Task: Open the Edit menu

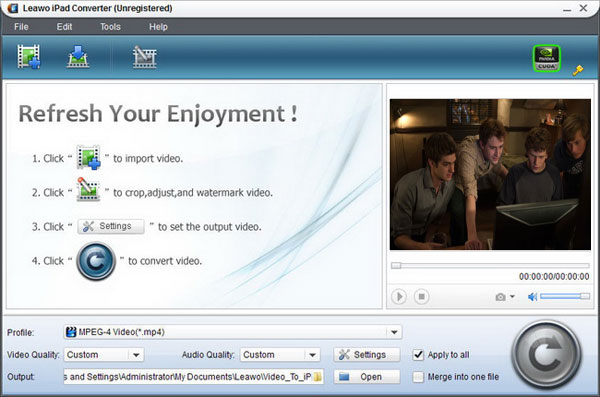Action: [64, 27]
